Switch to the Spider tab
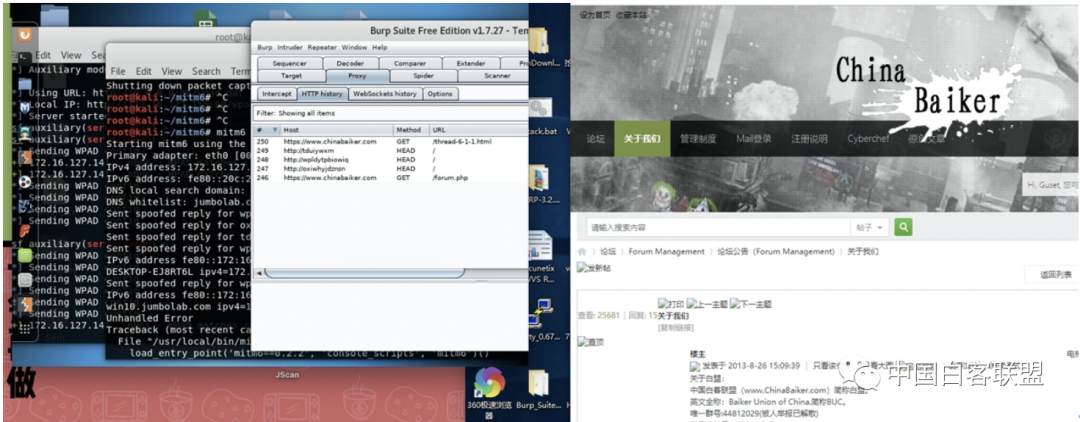 (423, 76)
